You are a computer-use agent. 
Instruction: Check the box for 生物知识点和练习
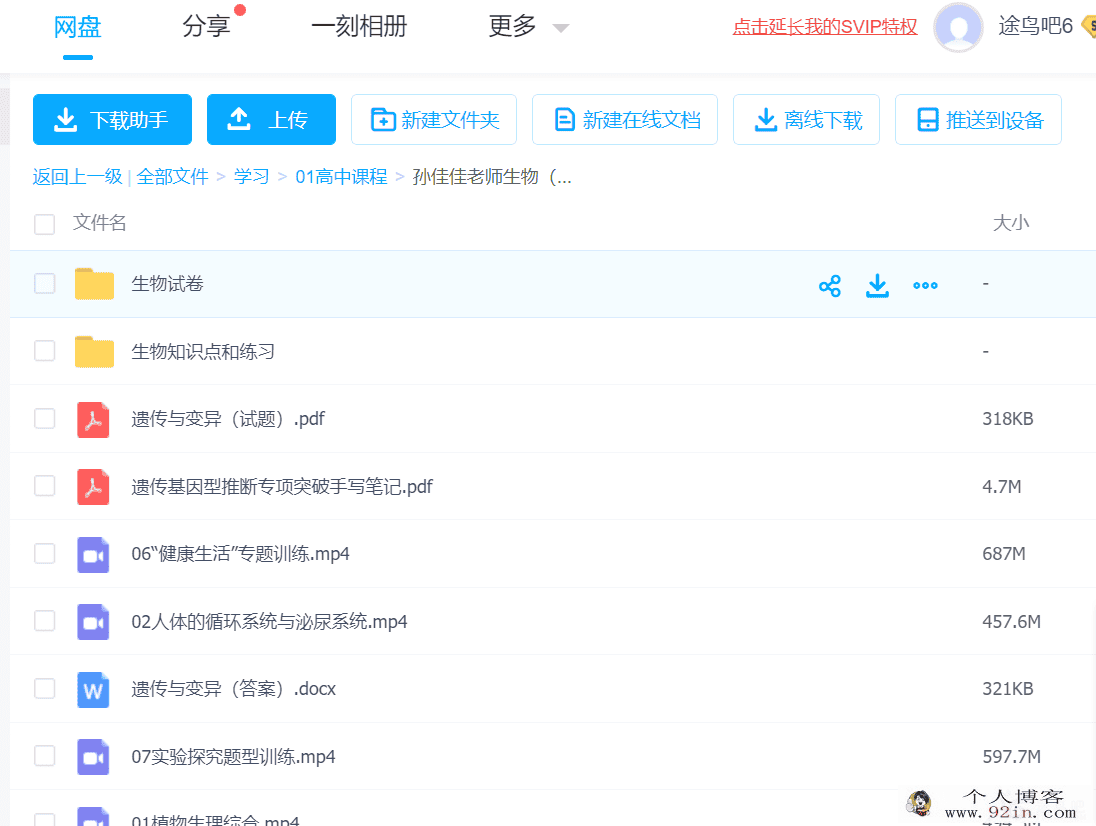[x=45, y=351]
